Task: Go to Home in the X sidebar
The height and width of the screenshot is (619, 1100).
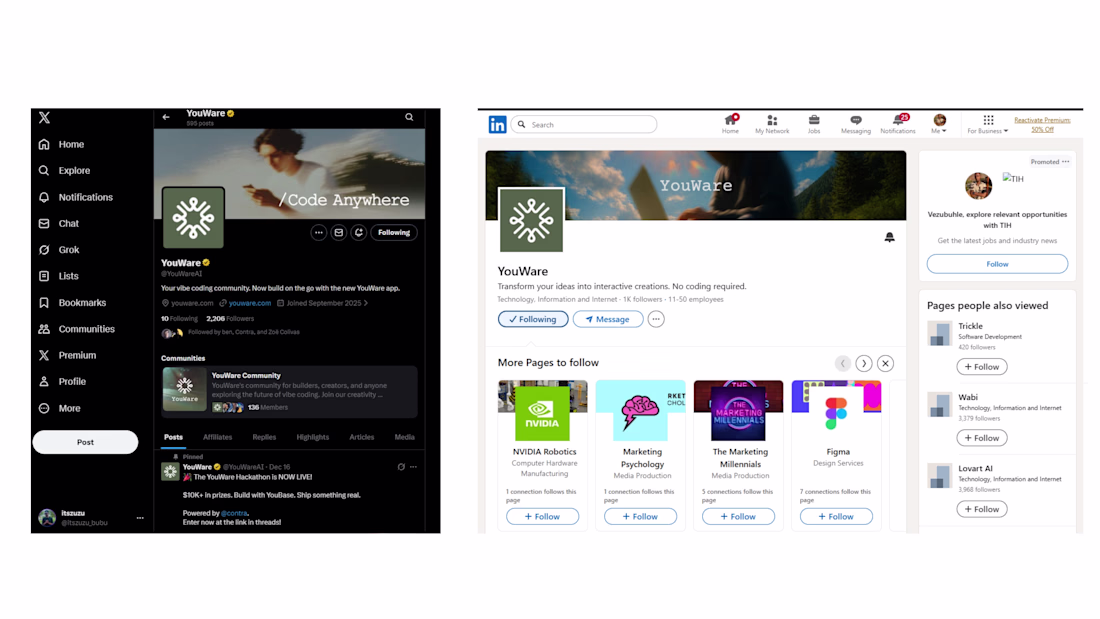Action: tap(62, 144)
